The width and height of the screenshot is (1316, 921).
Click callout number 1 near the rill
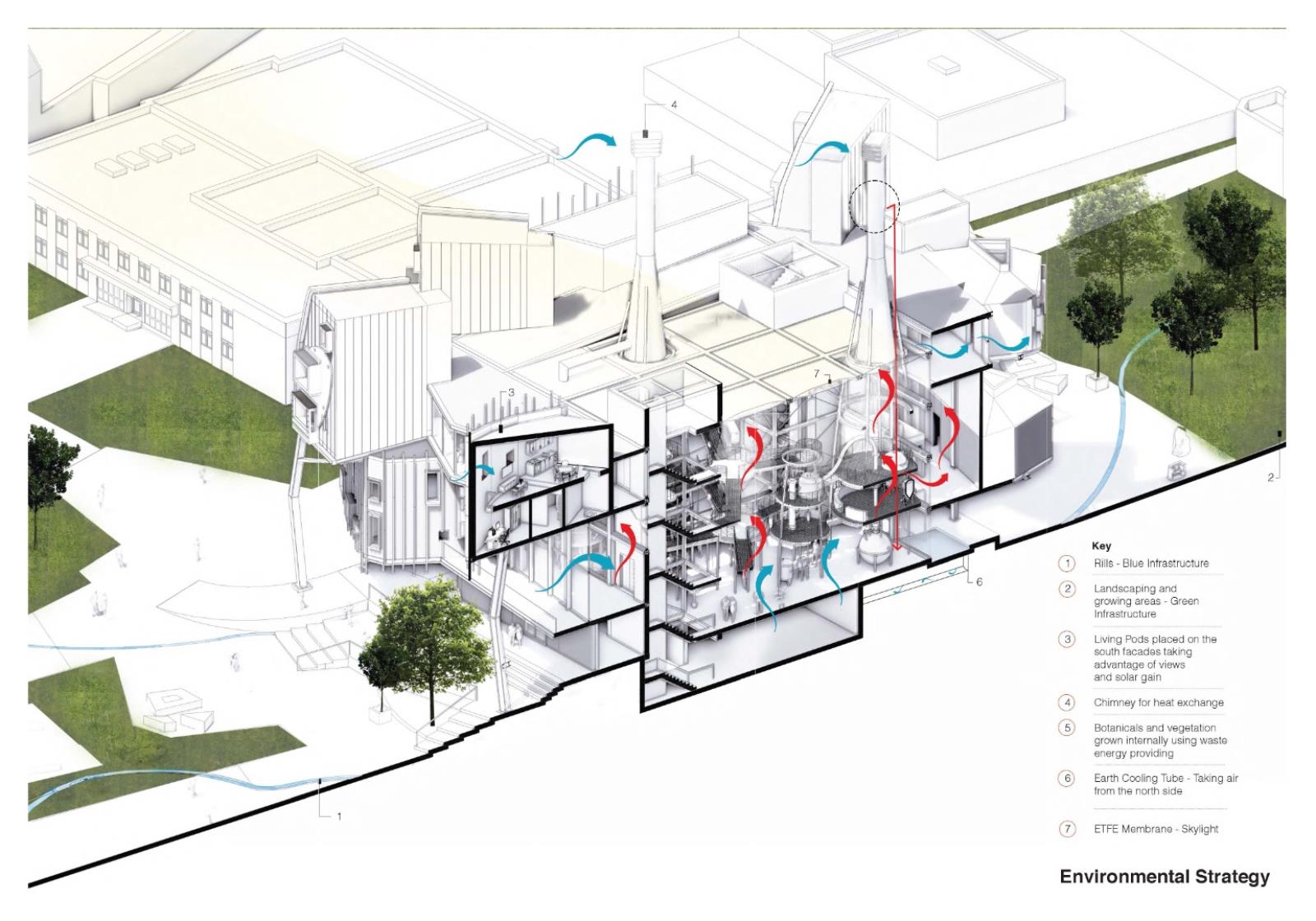339,817
